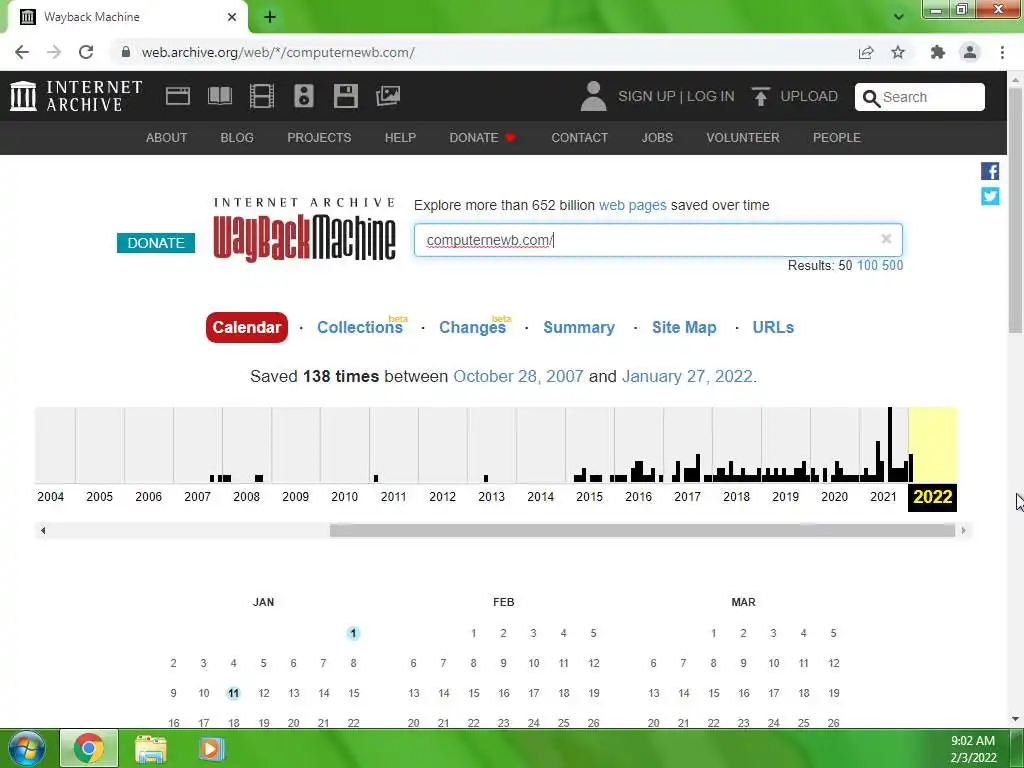Screen dimensions: 1024x768
Task: Open the Chrome profile icon
Action: 970,52
